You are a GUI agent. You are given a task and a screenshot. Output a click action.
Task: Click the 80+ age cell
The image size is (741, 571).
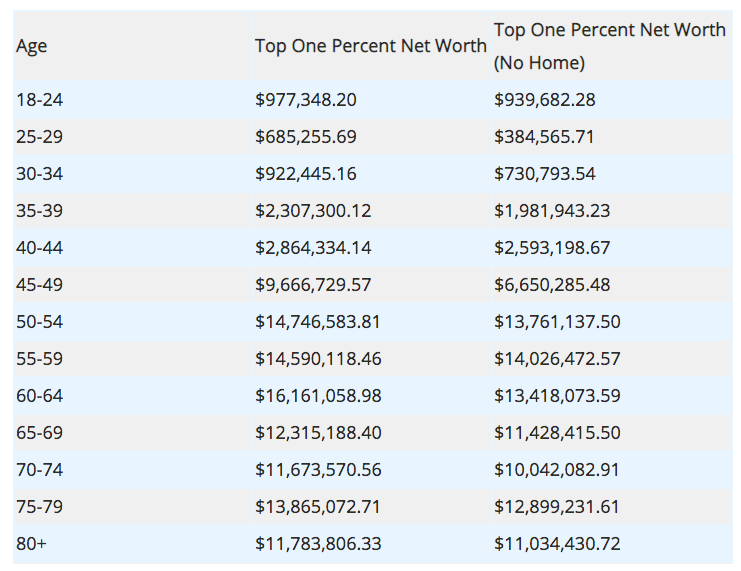click(x=30, y=544)
